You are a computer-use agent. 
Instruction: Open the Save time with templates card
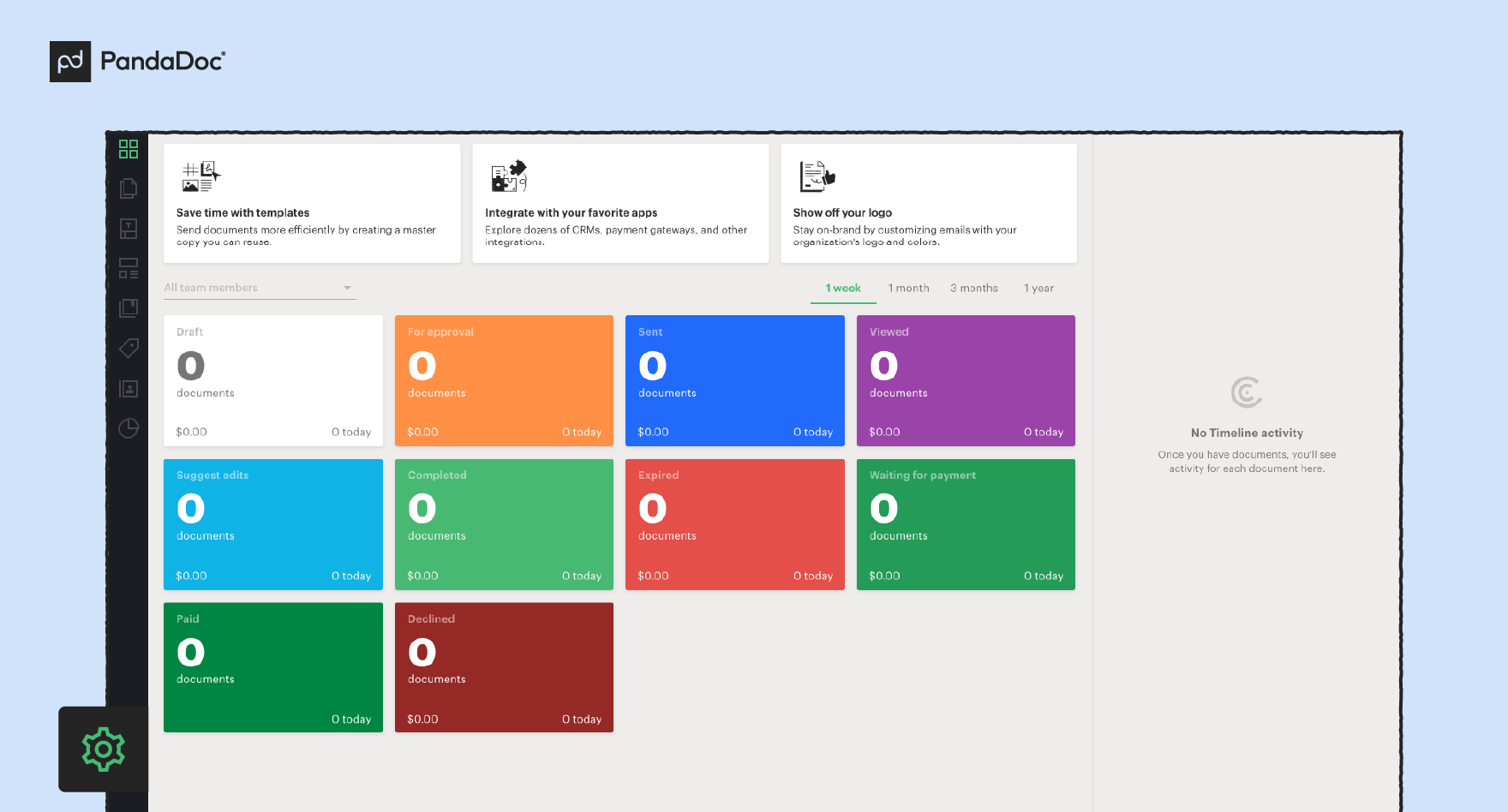312,204
